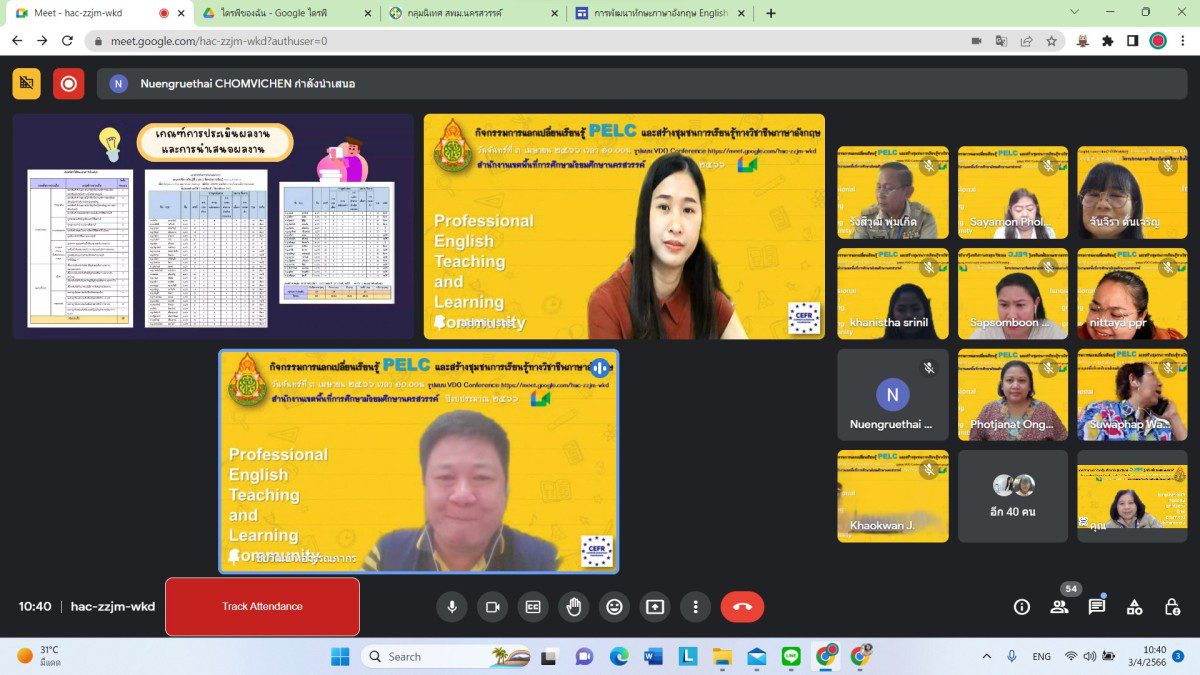Image resolution: width=1200 pixels, height=675 pixels.
Task: Open Microsoft Word from the taskbar
Action: pos(653,656)
